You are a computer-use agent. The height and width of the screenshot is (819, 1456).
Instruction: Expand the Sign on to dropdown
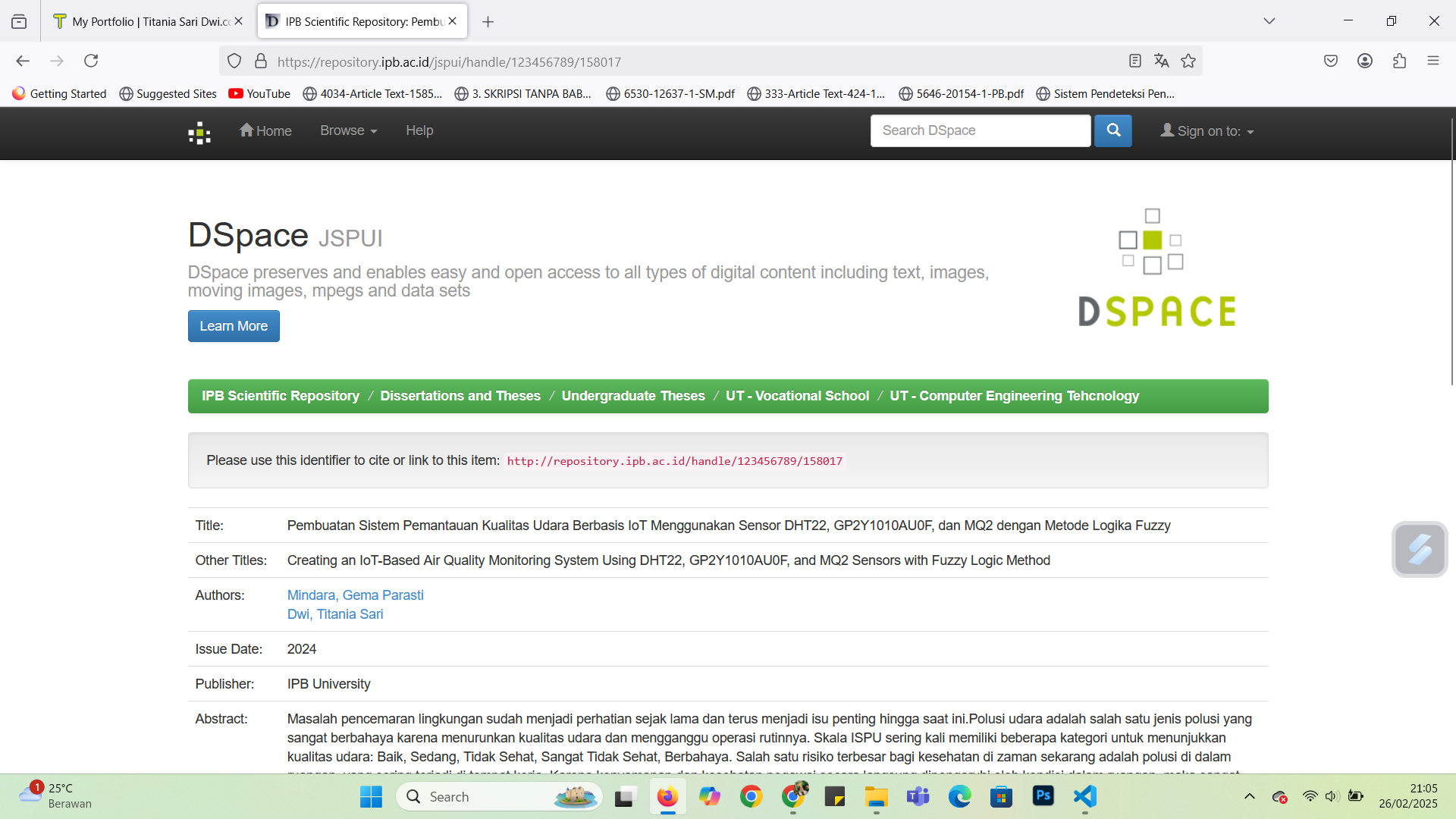click(x=1207, y=131)
